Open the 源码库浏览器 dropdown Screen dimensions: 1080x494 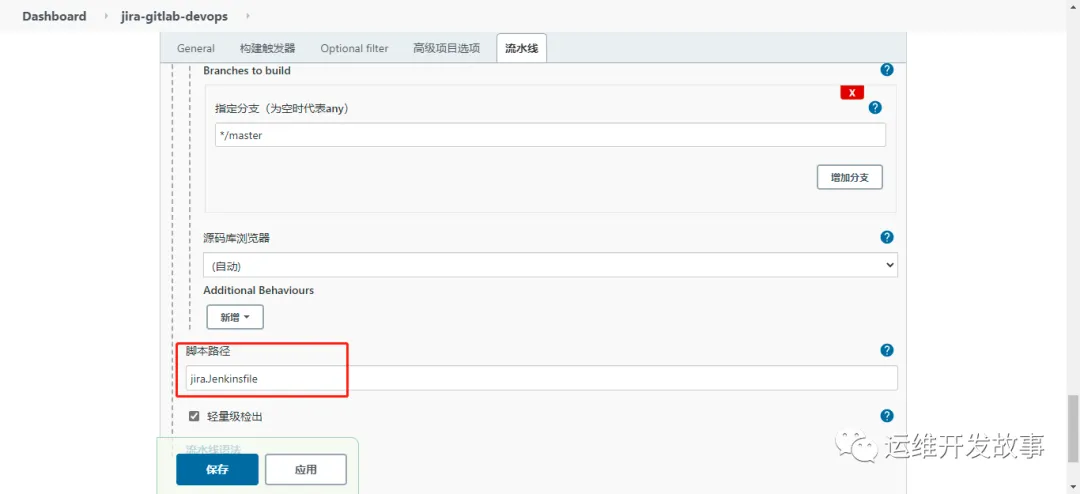pyautogui.click(x=550, y=265)
